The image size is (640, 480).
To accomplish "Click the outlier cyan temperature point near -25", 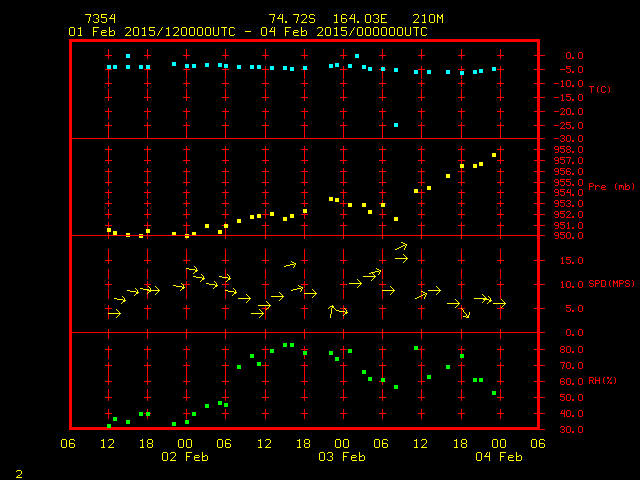I will pos(396,125).
